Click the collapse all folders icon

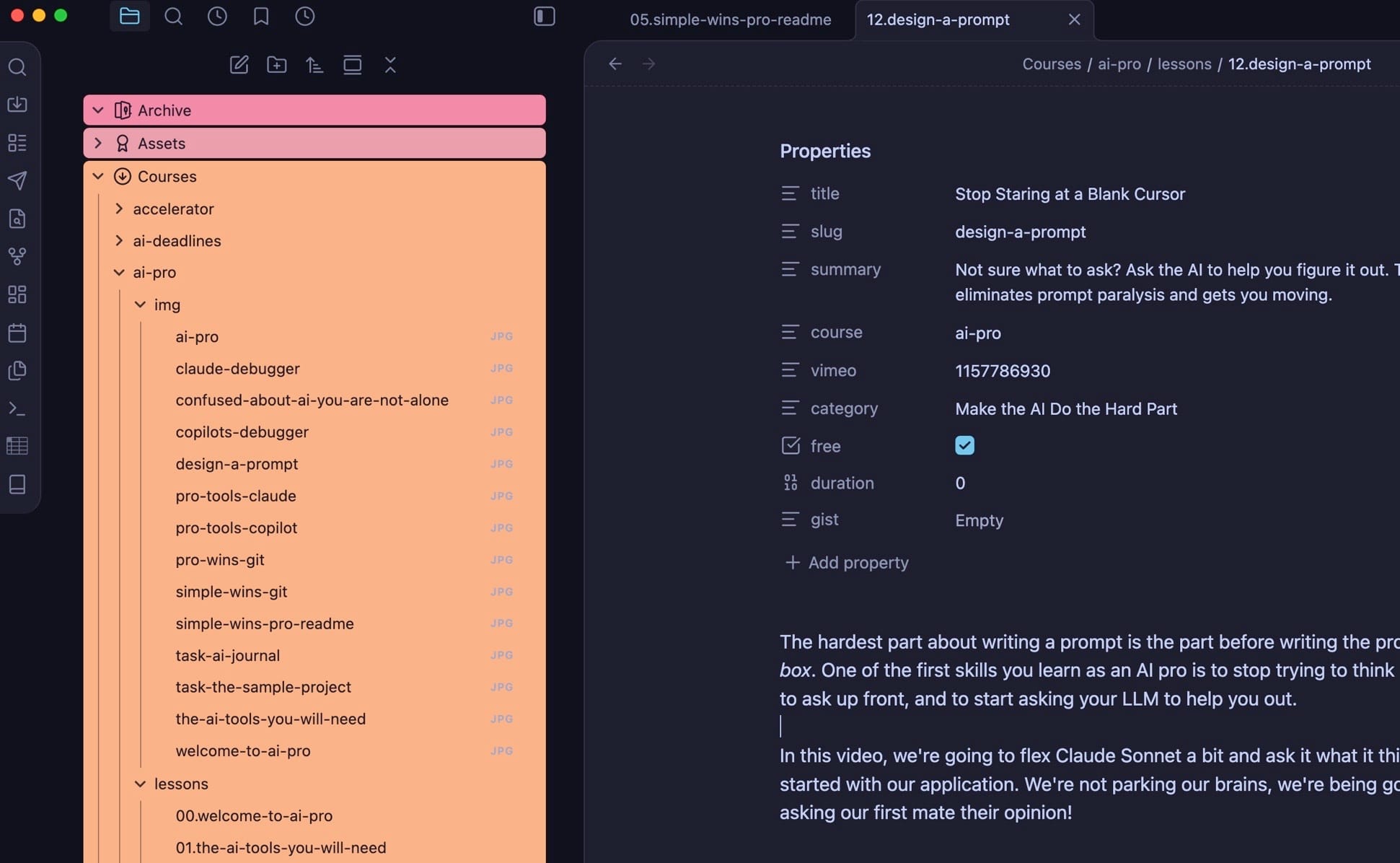pyautogui.click(x=390, y=65)
